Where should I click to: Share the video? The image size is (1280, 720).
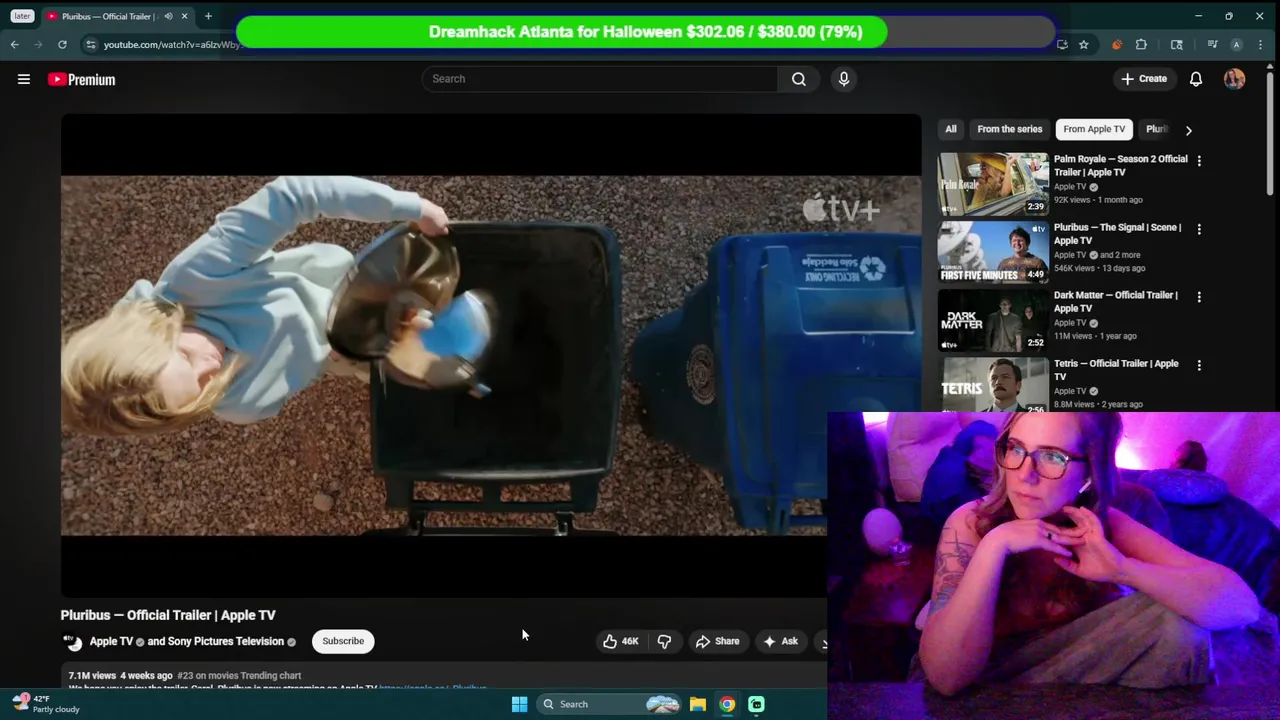click(x=717, y=641)
